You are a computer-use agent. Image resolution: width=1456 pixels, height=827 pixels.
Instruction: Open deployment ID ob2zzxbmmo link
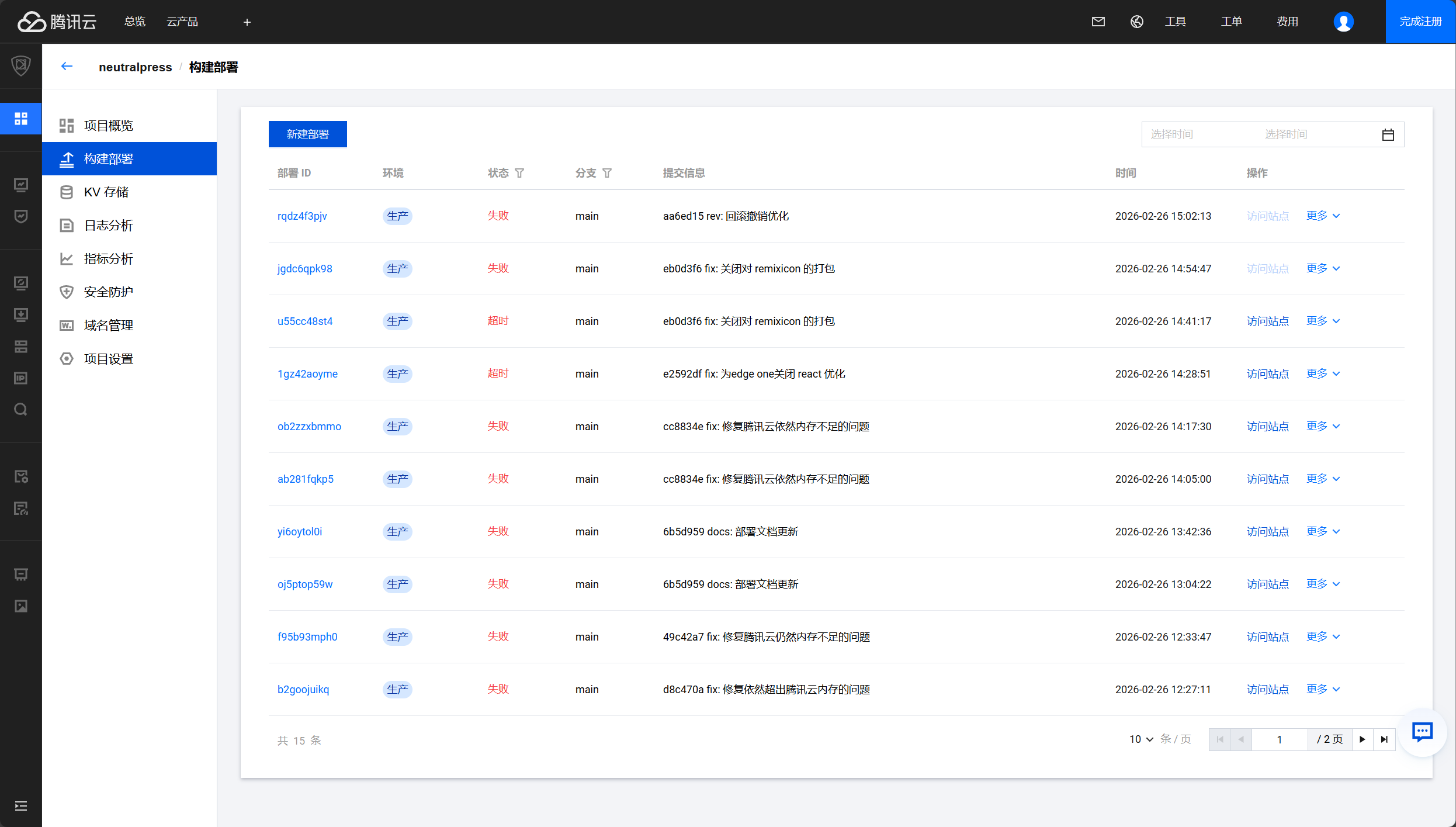click(309, 427)
